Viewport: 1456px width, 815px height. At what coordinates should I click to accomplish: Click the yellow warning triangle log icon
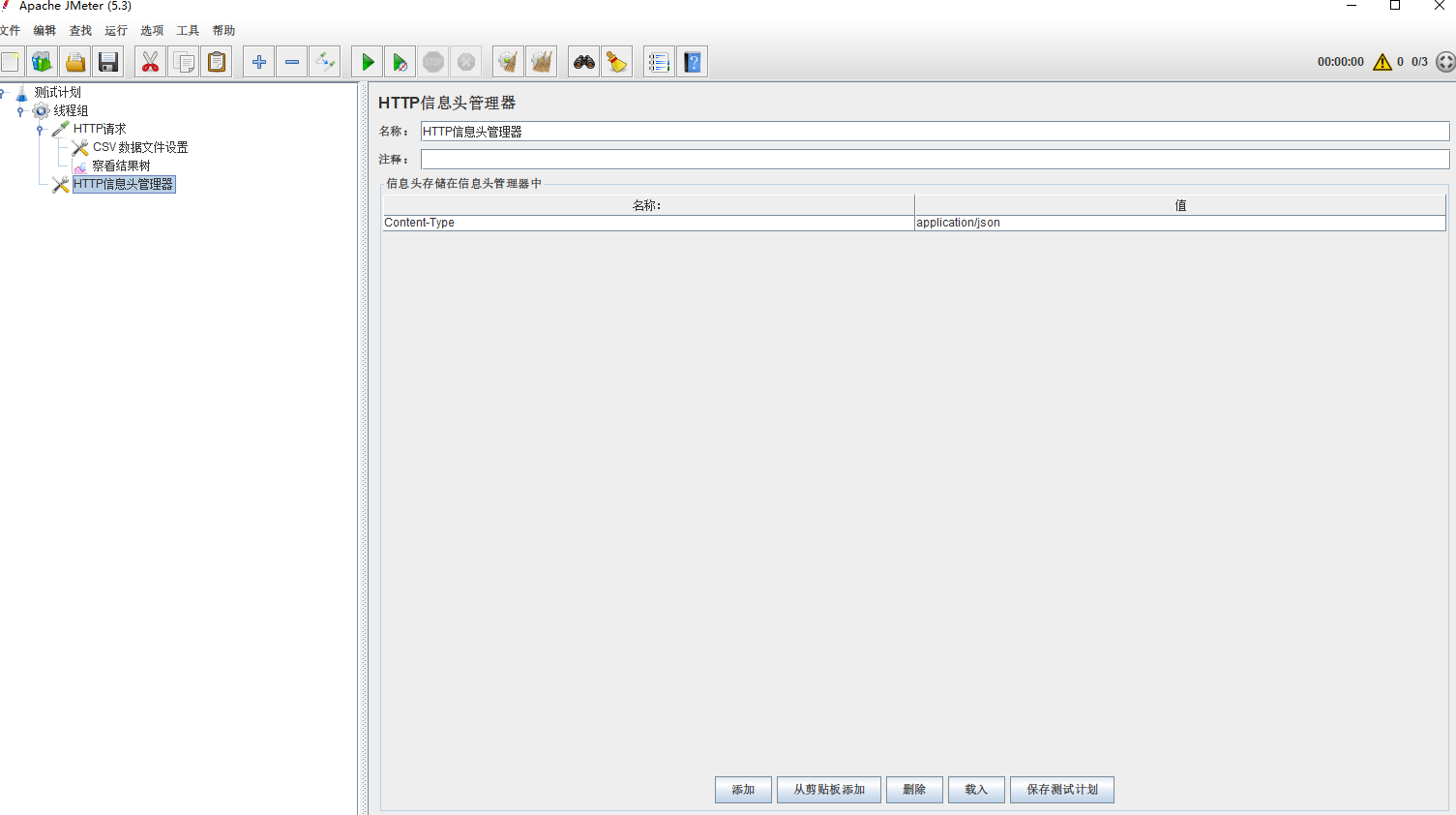pos(1382,62)
